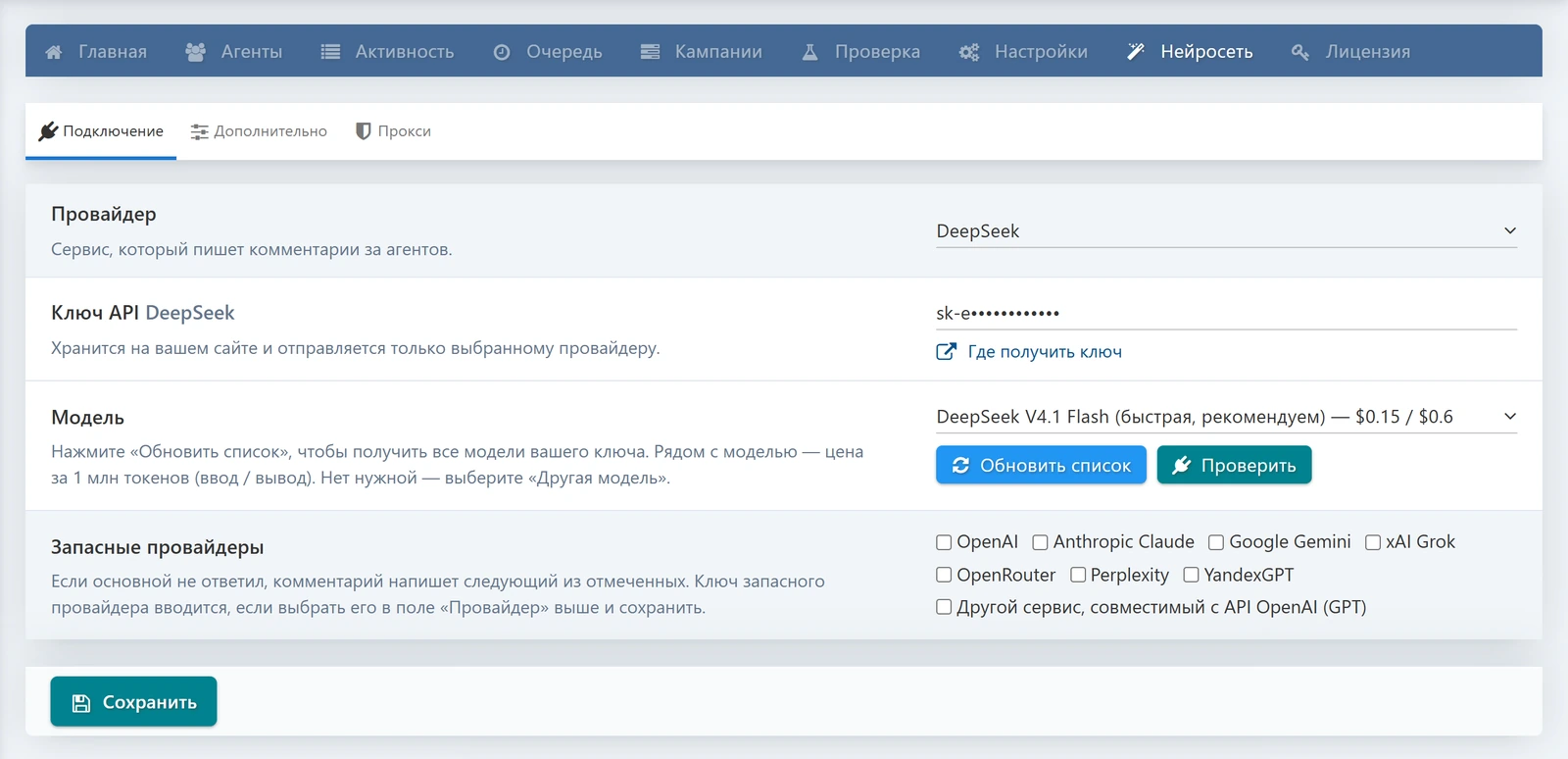Image resolution: width=1568 pixels, height=759 pixels.
Task: Check Другой сервис, совместимый с API OpenAI
Action: coord(944,607)
